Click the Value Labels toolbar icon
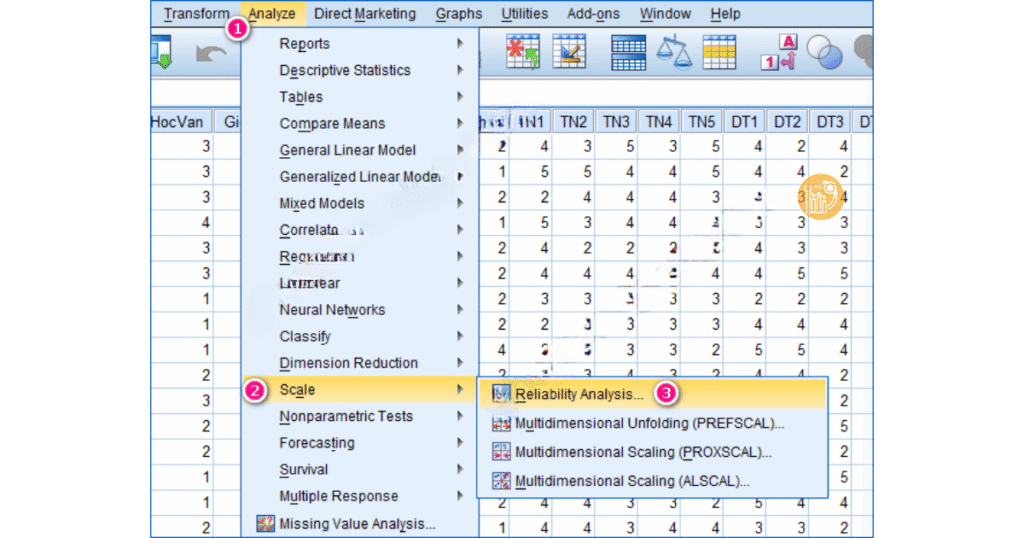The width and height of the screenshot is (1024, 538). [778, 51]
